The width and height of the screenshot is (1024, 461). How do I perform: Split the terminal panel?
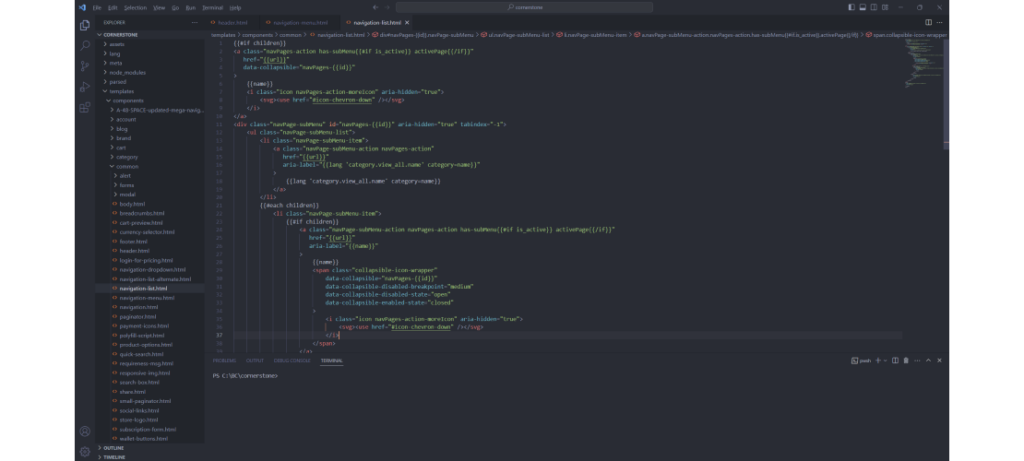(895, 360)
